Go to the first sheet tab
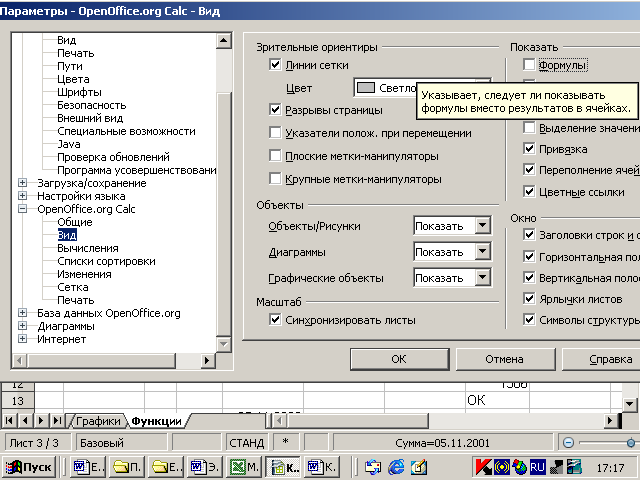This screenshot has height=480, width=640. (x=9, y=420)
